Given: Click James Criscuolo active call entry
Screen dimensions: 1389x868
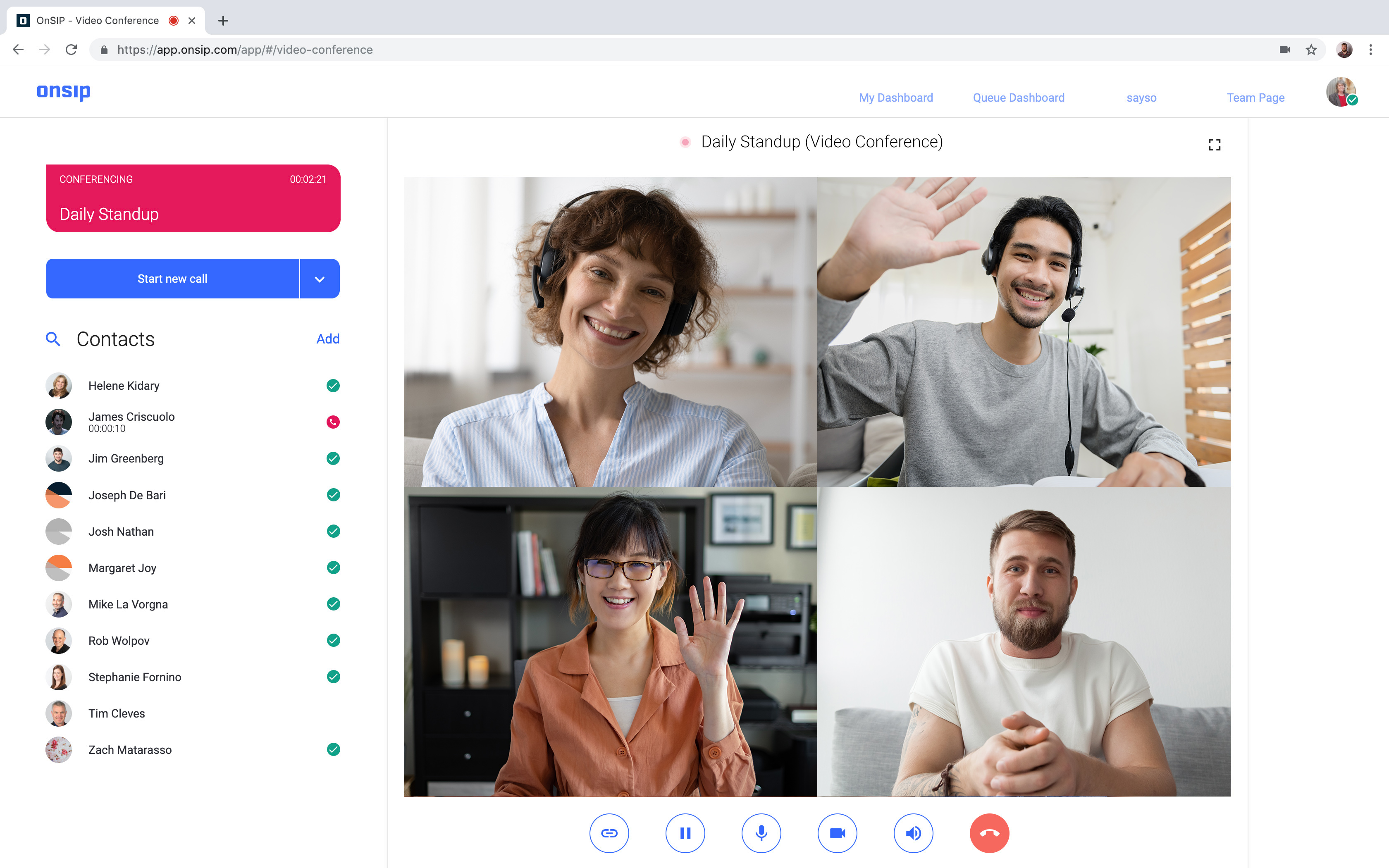Looking at the screenshot, I should point(192,421).
